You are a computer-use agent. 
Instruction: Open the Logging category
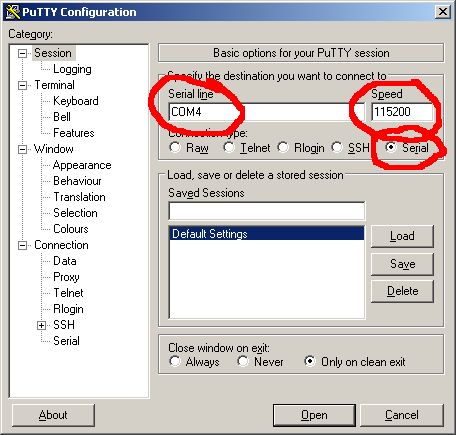coord(72,69)
